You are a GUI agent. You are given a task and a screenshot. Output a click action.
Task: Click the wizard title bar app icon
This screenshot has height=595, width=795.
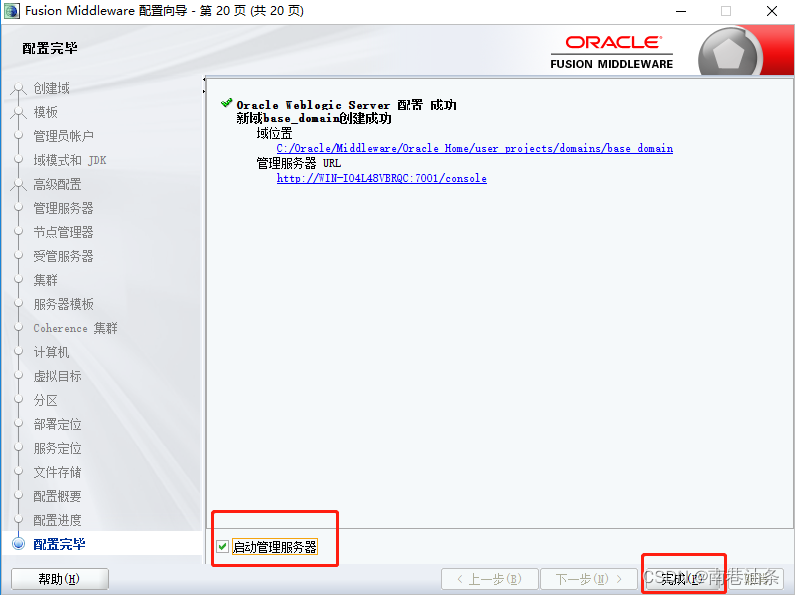point(11,11)
